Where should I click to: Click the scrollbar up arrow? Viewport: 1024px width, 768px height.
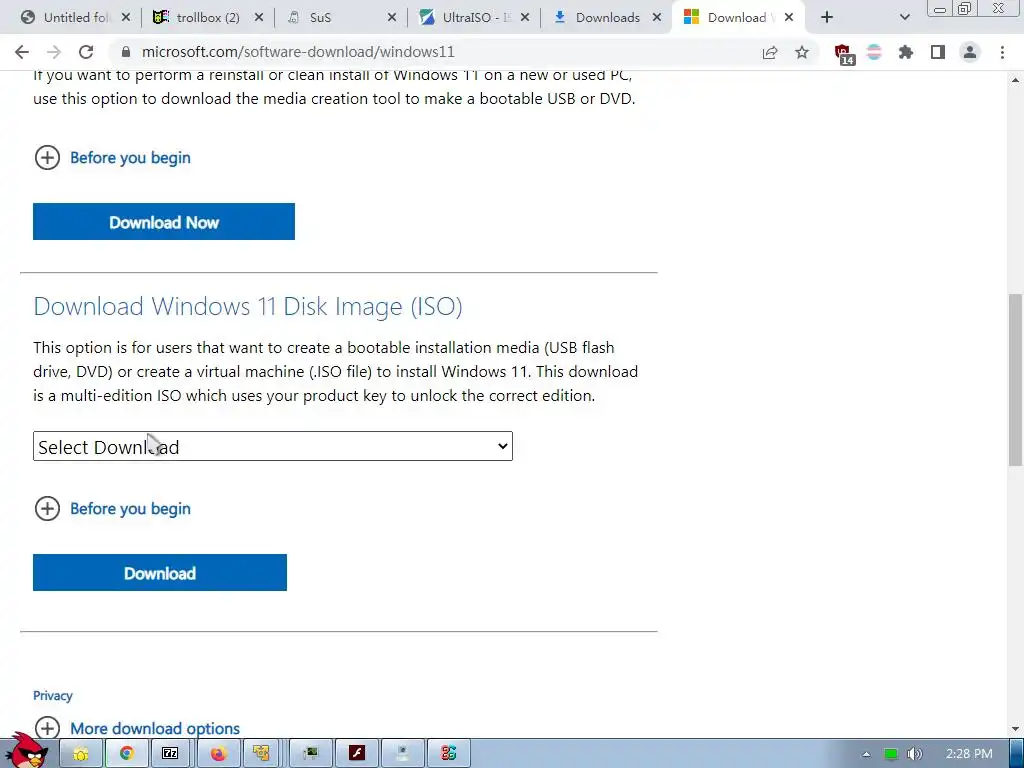(x=1015, y=80)
